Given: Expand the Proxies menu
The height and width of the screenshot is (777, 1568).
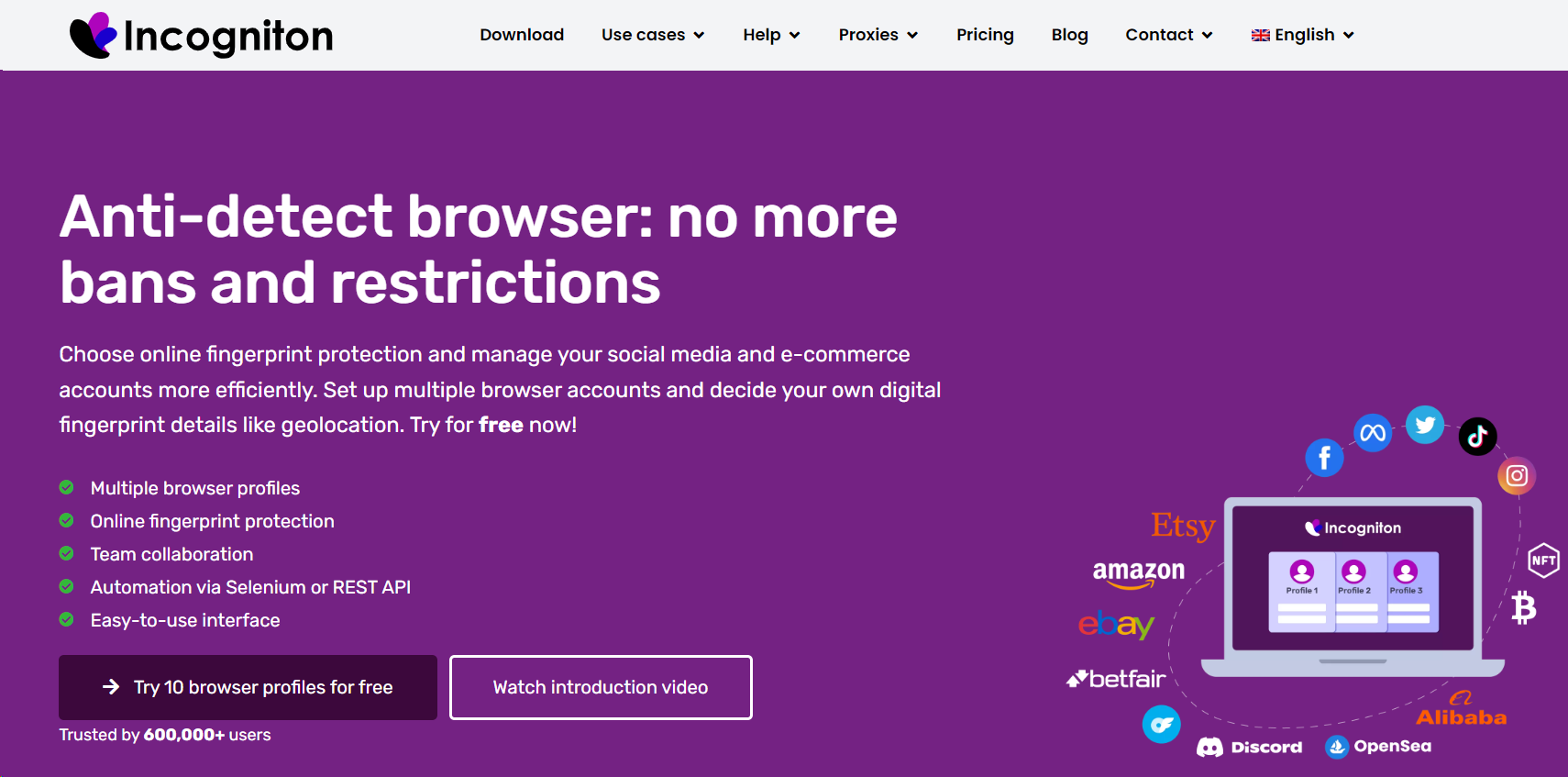Looking at the screenshot, I should (x=878, y=35).
